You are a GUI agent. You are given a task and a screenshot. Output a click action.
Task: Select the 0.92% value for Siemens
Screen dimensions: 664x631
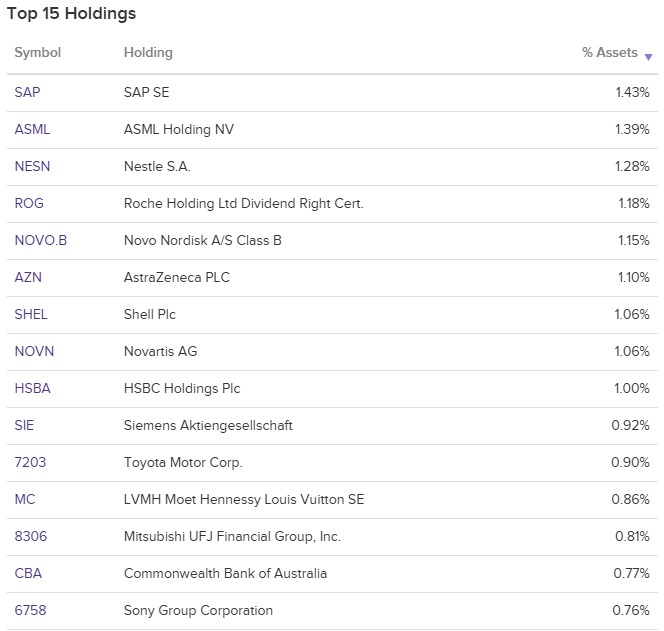point(631,425)
